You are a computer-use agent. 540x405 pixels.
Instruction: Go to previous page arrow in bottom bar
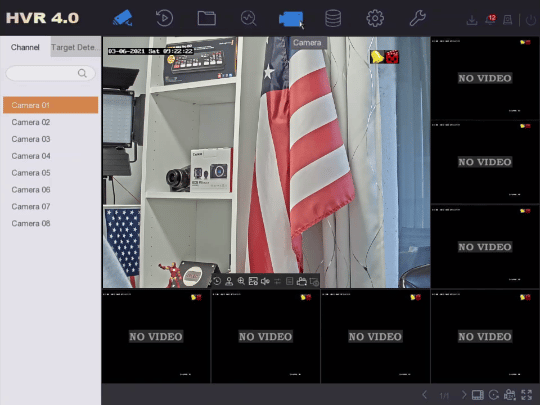click(425, 395)
